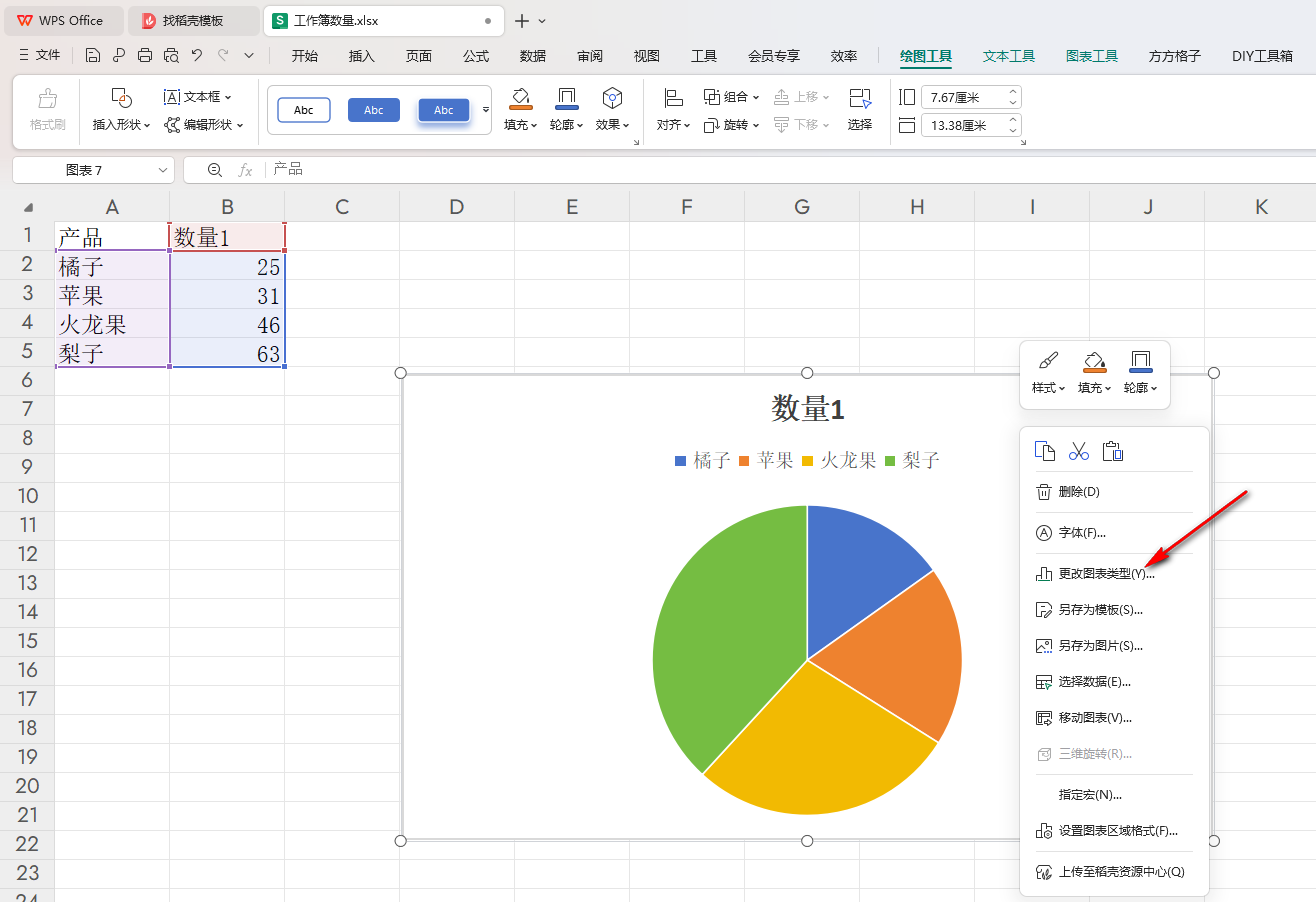Viewport: 1316px width, 902px height.
Task: Switch to the 公式 (Formulas) ribbon tab
Action: [476, 56]
